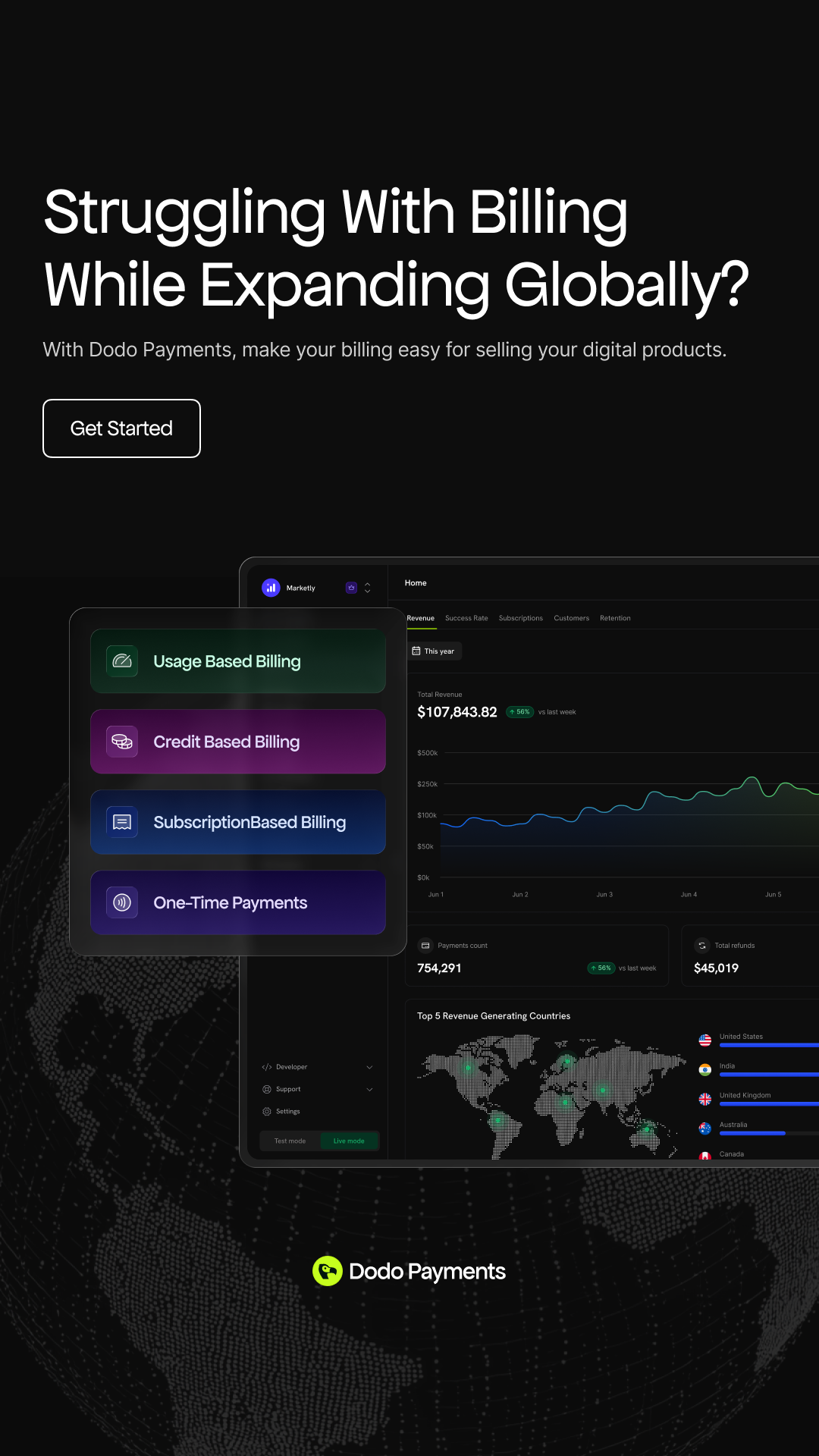Click the Support lifebuoy icon
The width and height of the screenshot is (819, 1456).
[267, 1089]
